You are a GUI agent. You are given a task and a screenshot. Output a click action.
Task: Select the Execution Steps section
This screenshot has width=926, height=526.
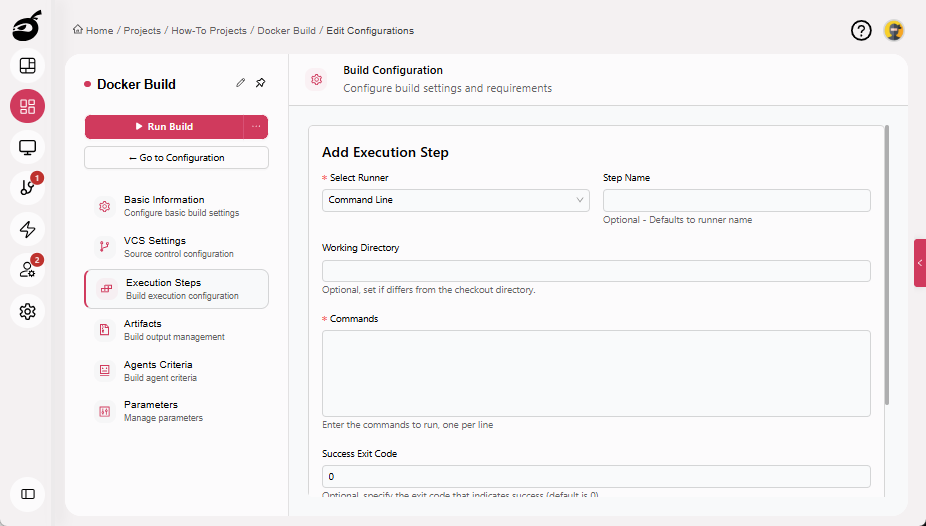click(x=176, y=289)
